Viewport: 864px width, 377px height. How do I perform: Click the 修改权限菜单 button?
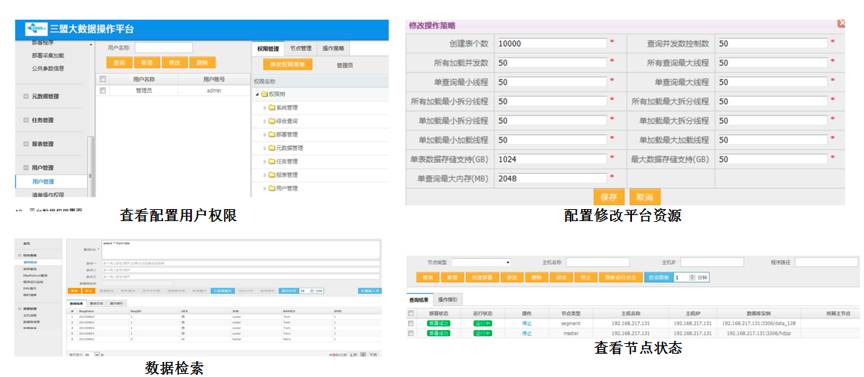288,64
